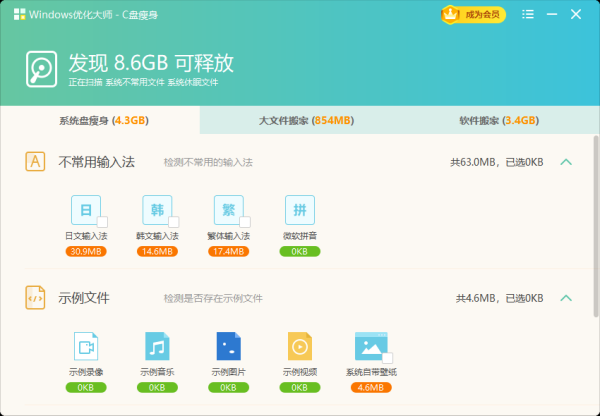Image resolution: width=600 pixels, height=416 pixels.
Task: Collapse the 示例文件 section chevron
Action: pyautogui.click(x=565, y=298)
